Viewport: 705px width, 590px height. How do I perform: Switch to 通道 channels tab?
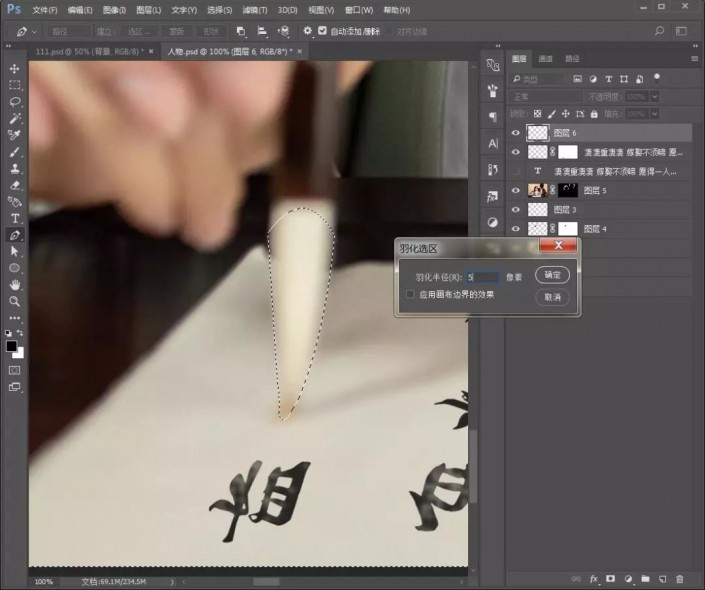(545, 58)
